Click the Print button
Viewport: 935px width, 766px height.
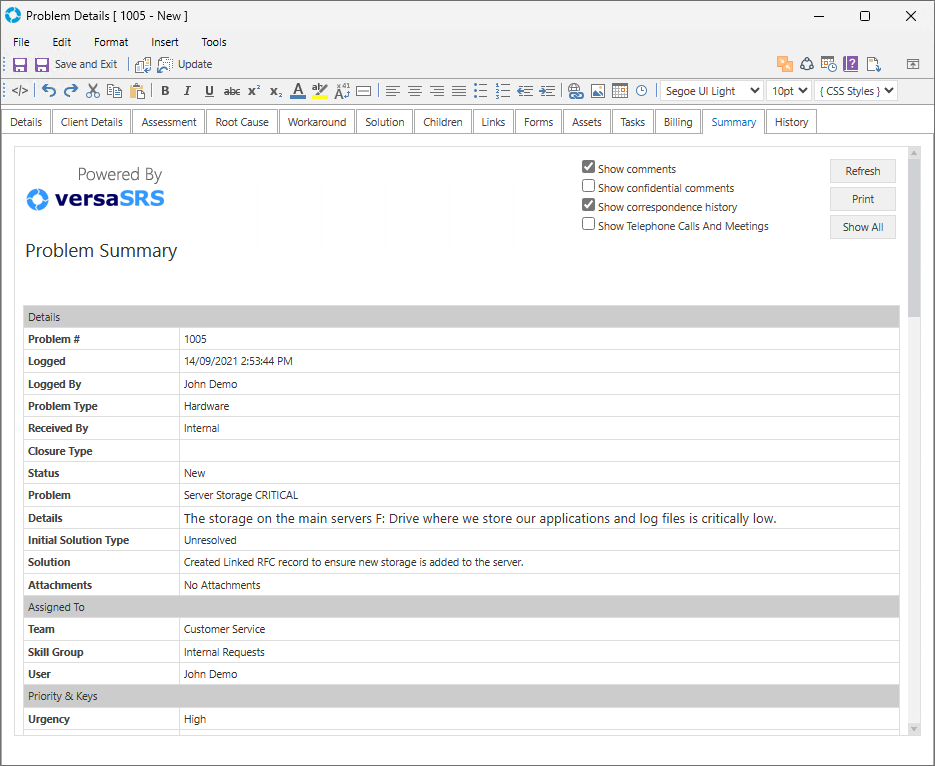pyautogui.click(x=862, y=199)
